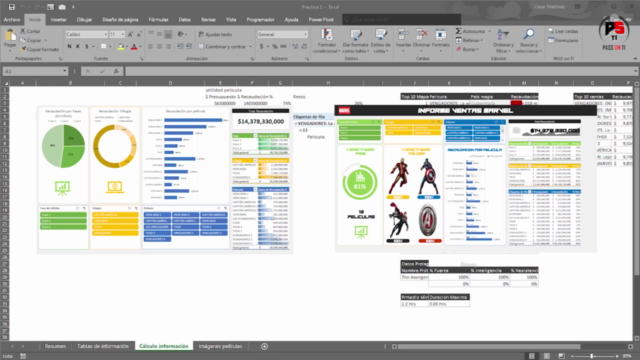Screen dimensions: 640x360
Task: Apply percent style format
Action: coord(275,47)
